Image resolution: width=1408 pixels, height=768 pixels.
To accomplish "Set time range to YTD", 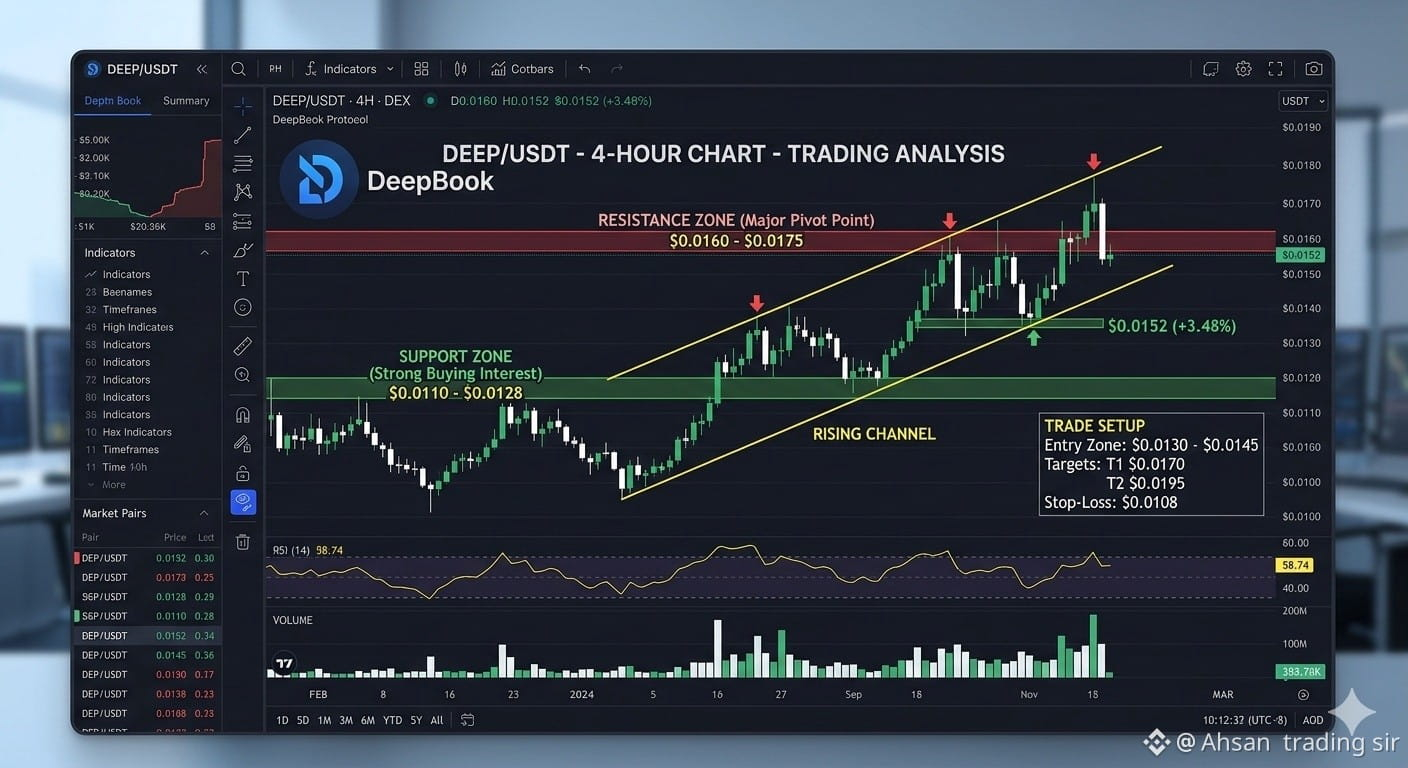I will (393, 720).
